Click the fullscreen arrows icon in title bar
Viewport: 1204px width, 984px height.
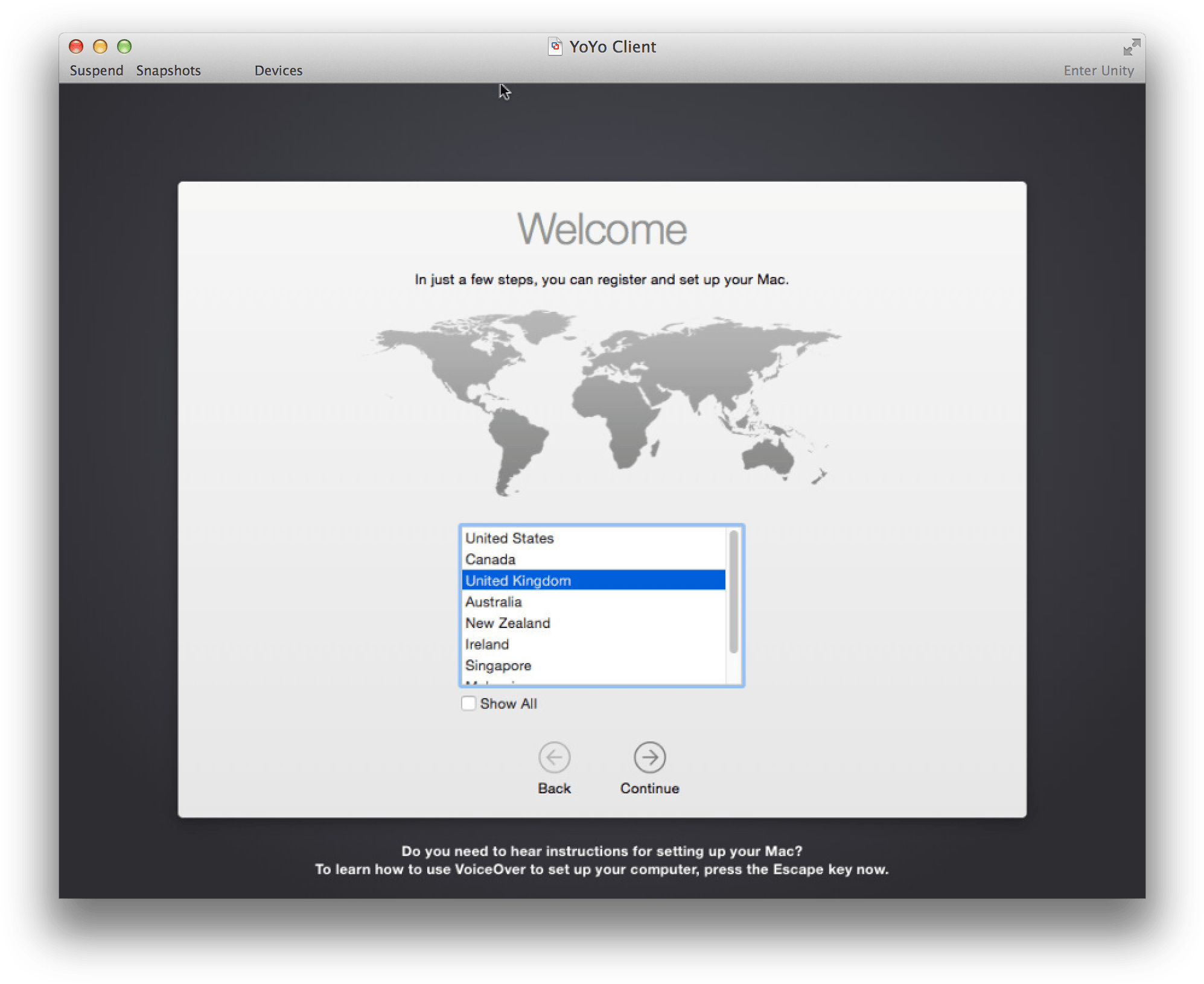[1131, 47]
